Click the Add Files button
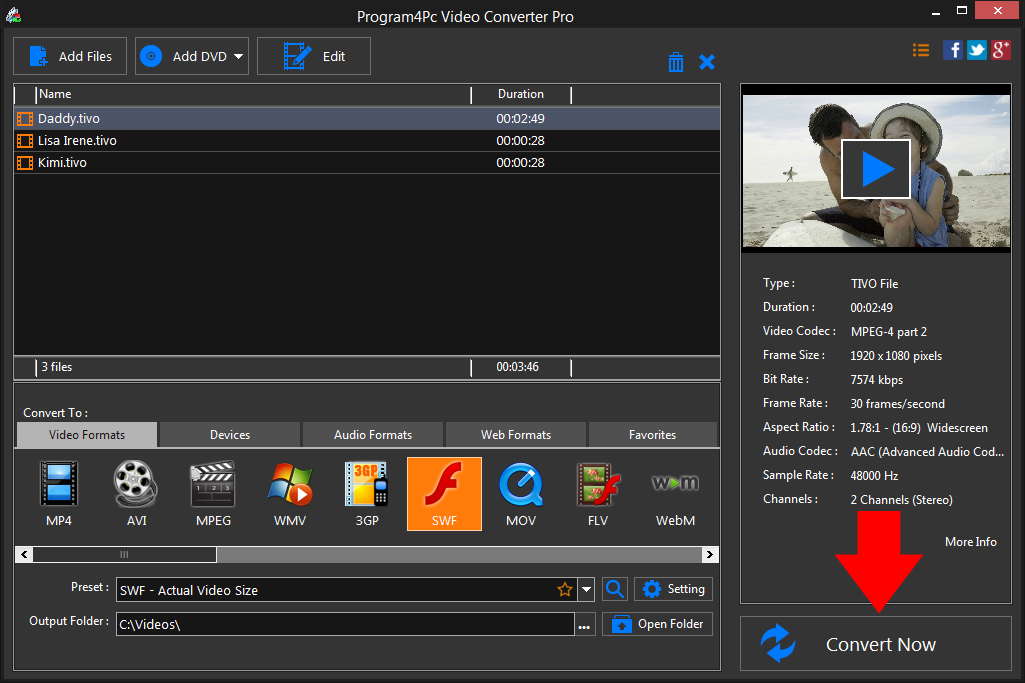 coord(70,56)
